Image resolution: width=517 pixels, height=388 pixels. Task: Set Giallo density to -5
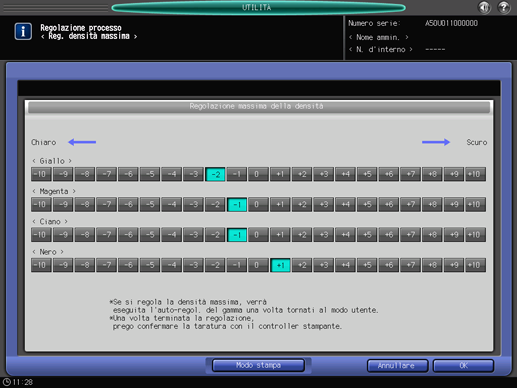coord(150,174)
